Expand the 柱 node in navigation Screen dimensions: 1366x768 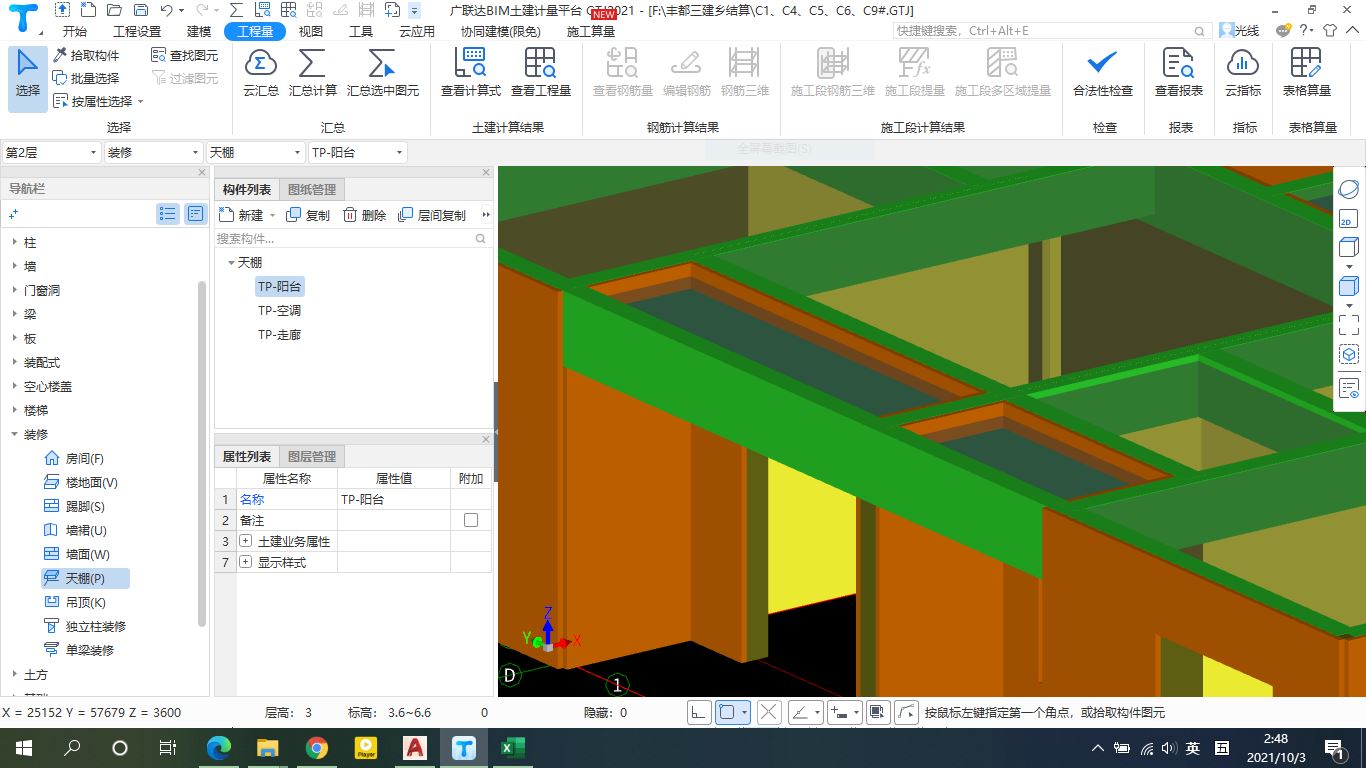(14, 243)
